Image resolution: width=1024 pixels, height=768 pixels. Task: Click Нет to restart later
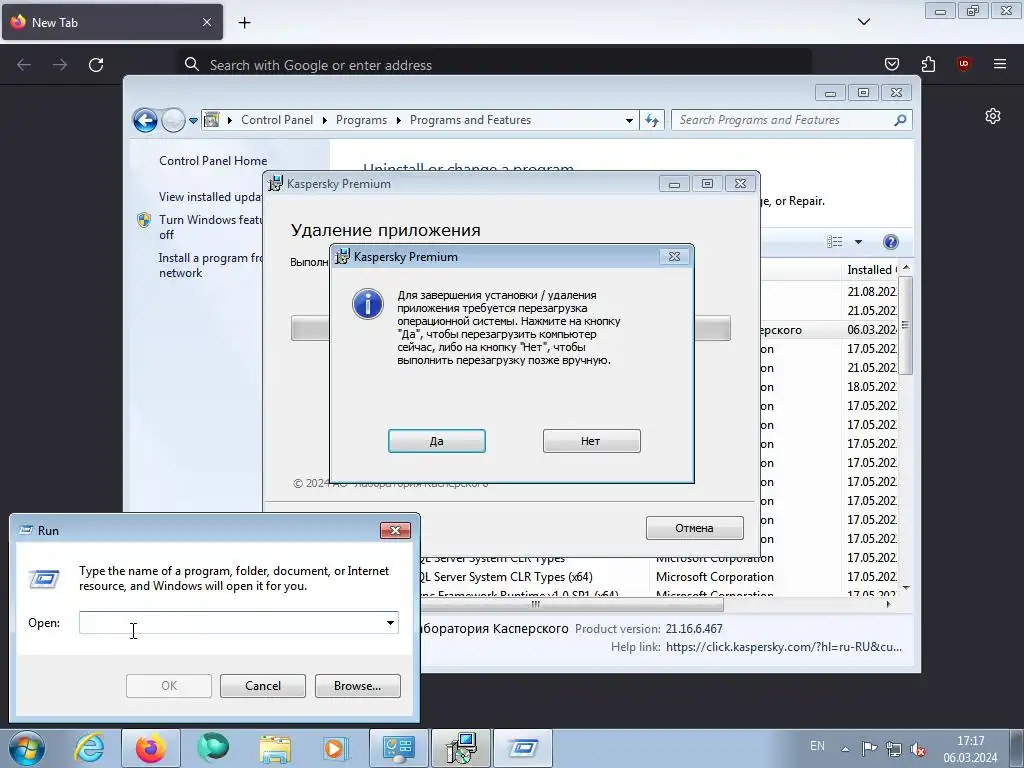coord(591,441)
